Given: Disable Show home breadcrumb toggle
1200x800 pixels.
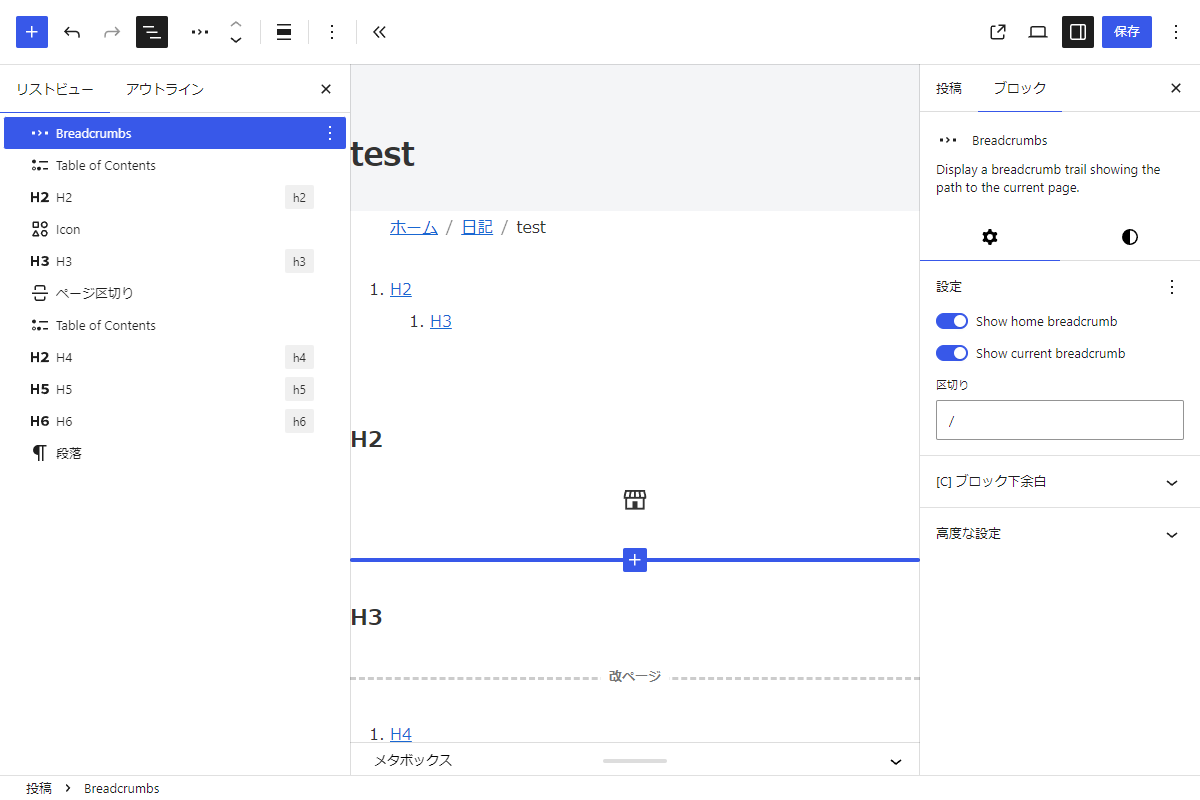Looking at the screenshot, I should tap(951, 321).
